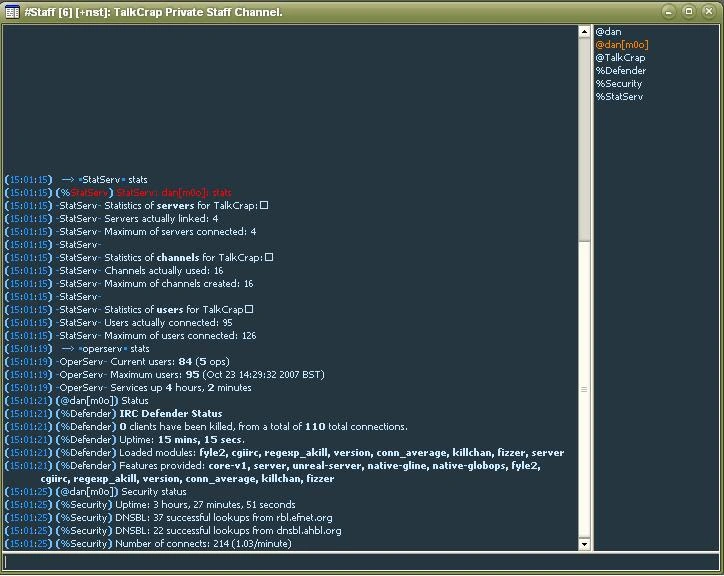724x576 pixels.
Task: Click the OperServ 'Maximum users: 95' line
Action: click(165, 375)
